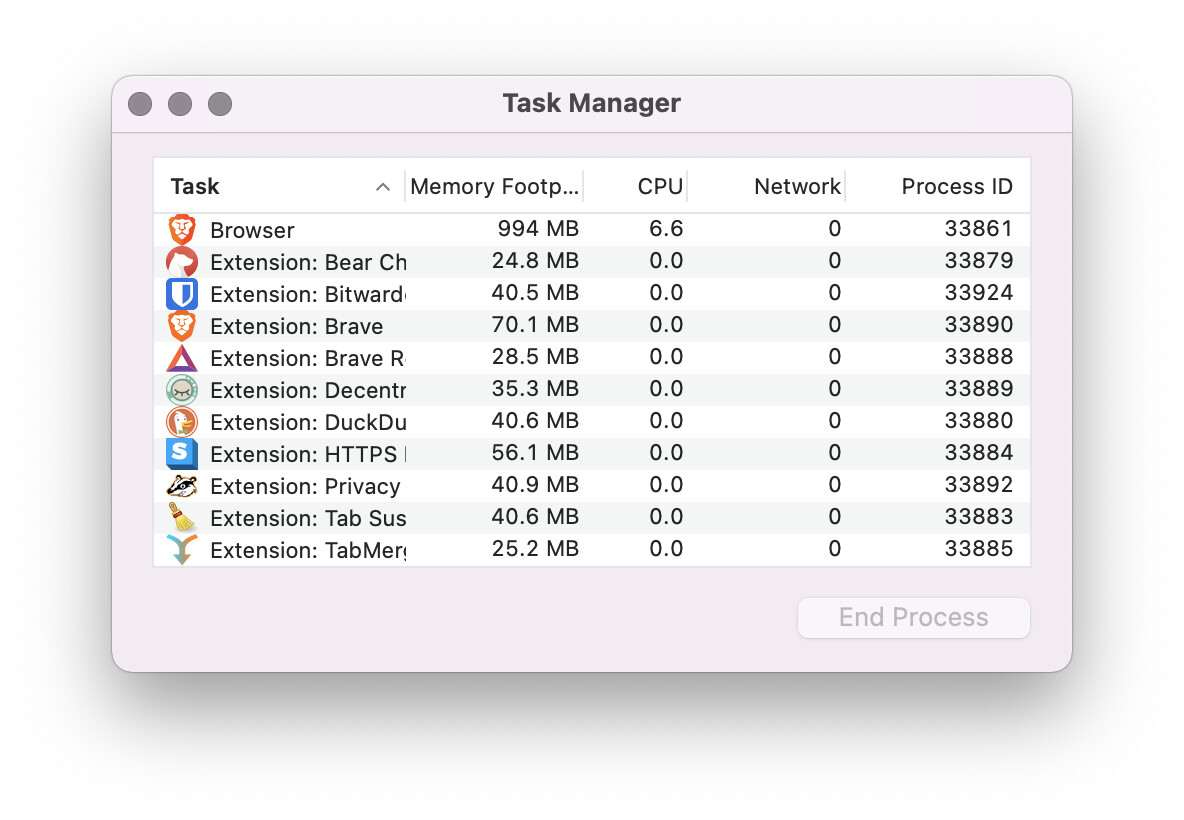
Task: Click process ID 33889
Action: tap(979, 388)
